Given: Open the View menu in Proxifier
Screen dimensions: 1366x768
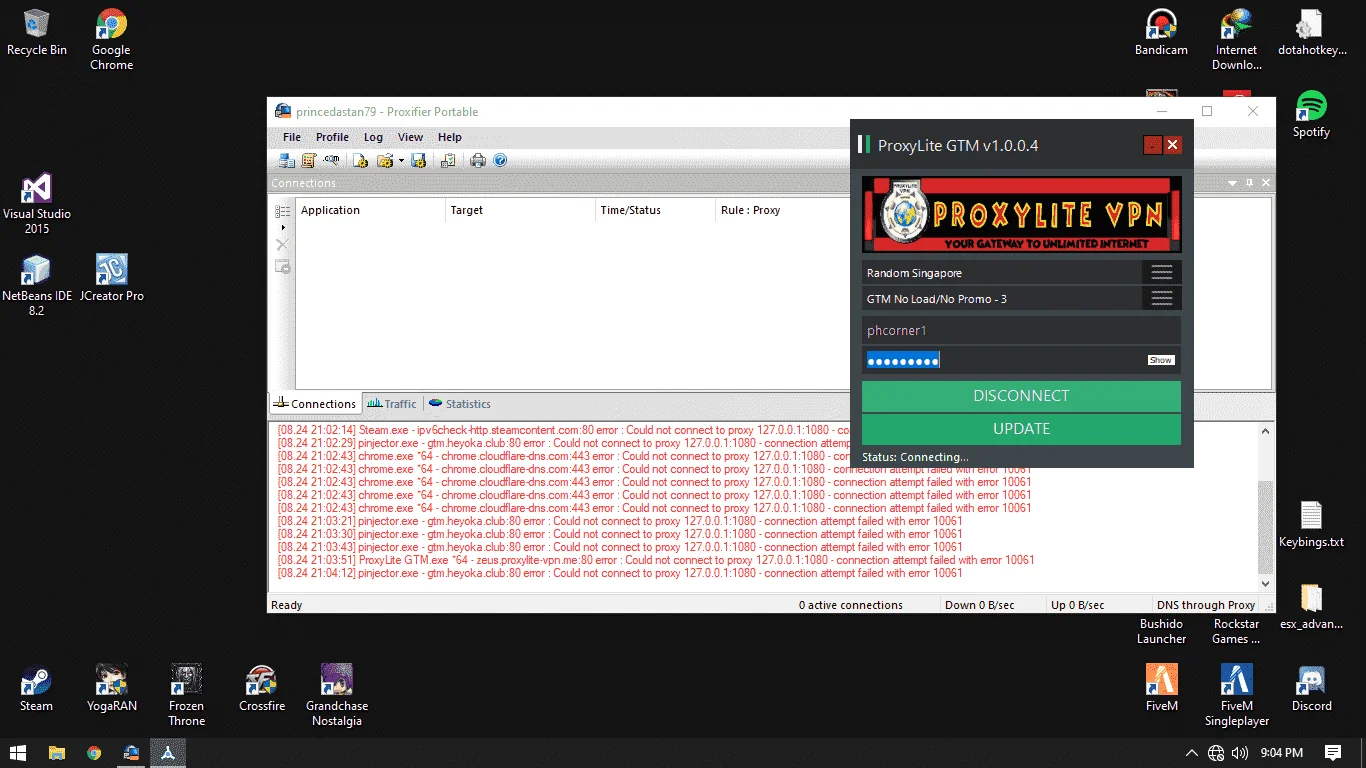Looking at the screenshot, I should [411, 137].
